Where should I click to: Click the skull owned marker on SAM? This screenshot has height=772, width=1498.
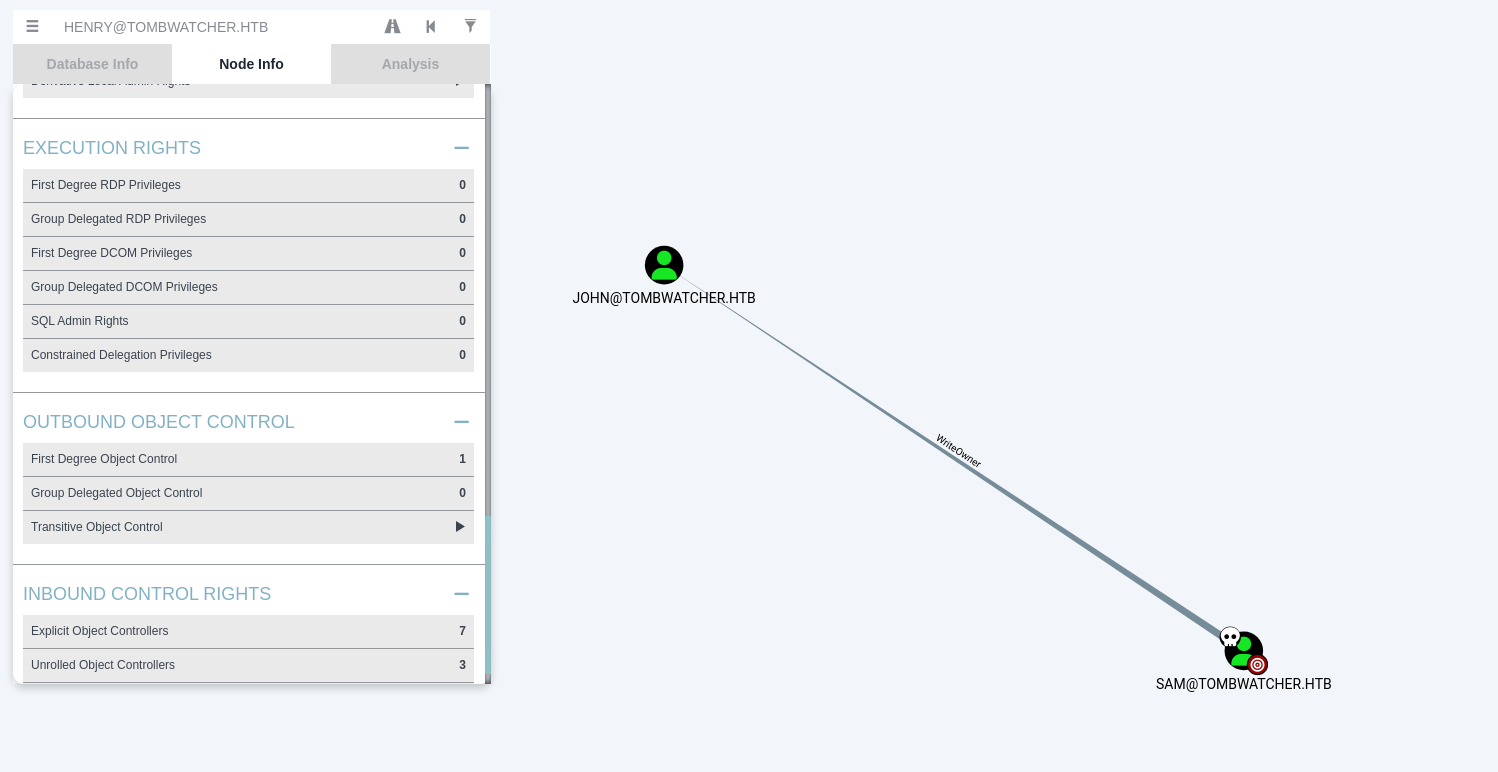[x=1230, y=637]
